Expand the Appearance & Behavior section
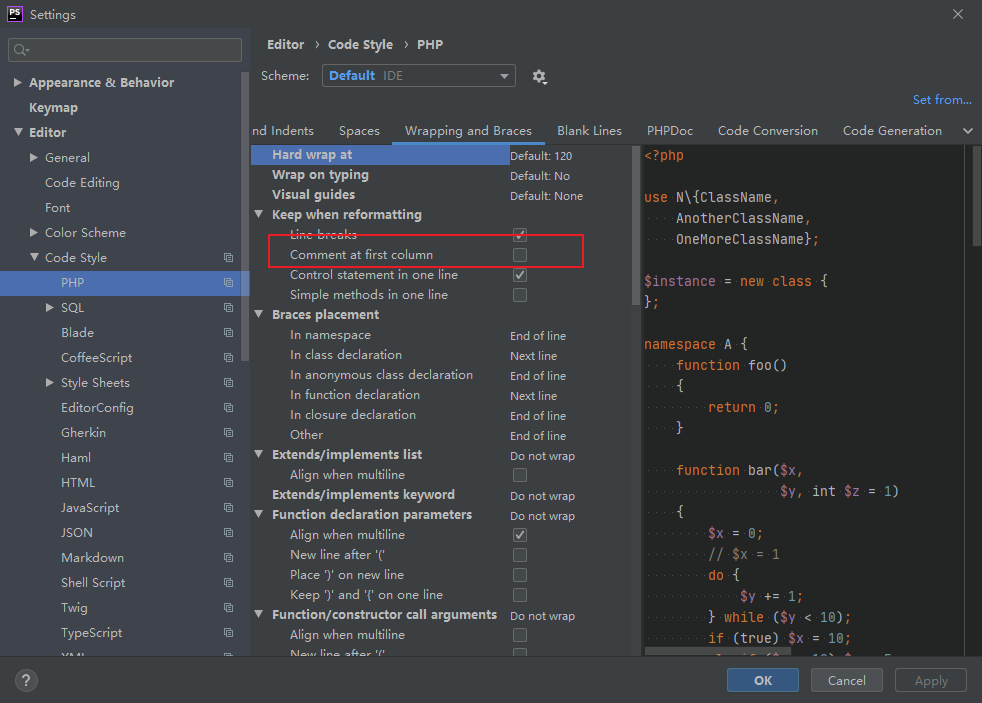This screenshot has width=982, height=703. [x=18, y=83]
